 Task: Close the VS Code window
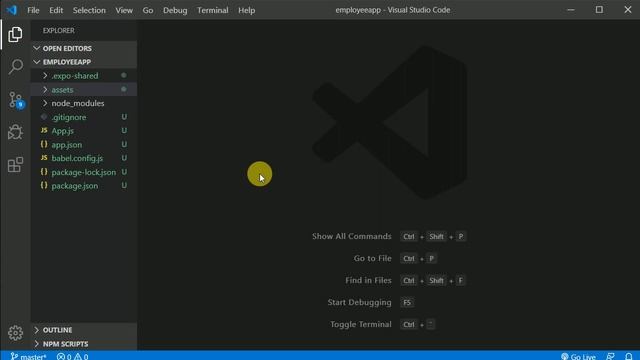click(628, 10)
